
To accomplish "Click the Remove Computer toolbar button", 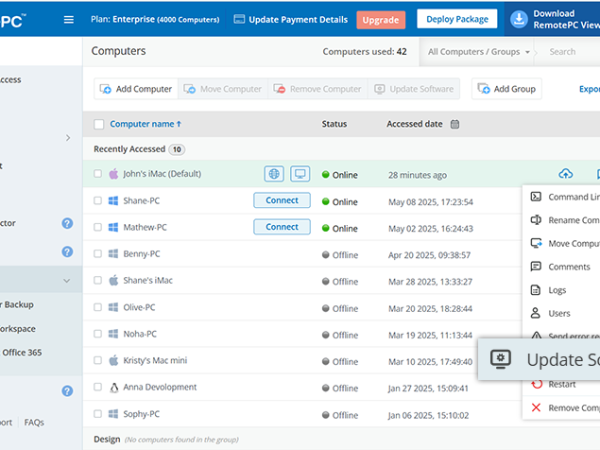I will [x=318, y=89].
